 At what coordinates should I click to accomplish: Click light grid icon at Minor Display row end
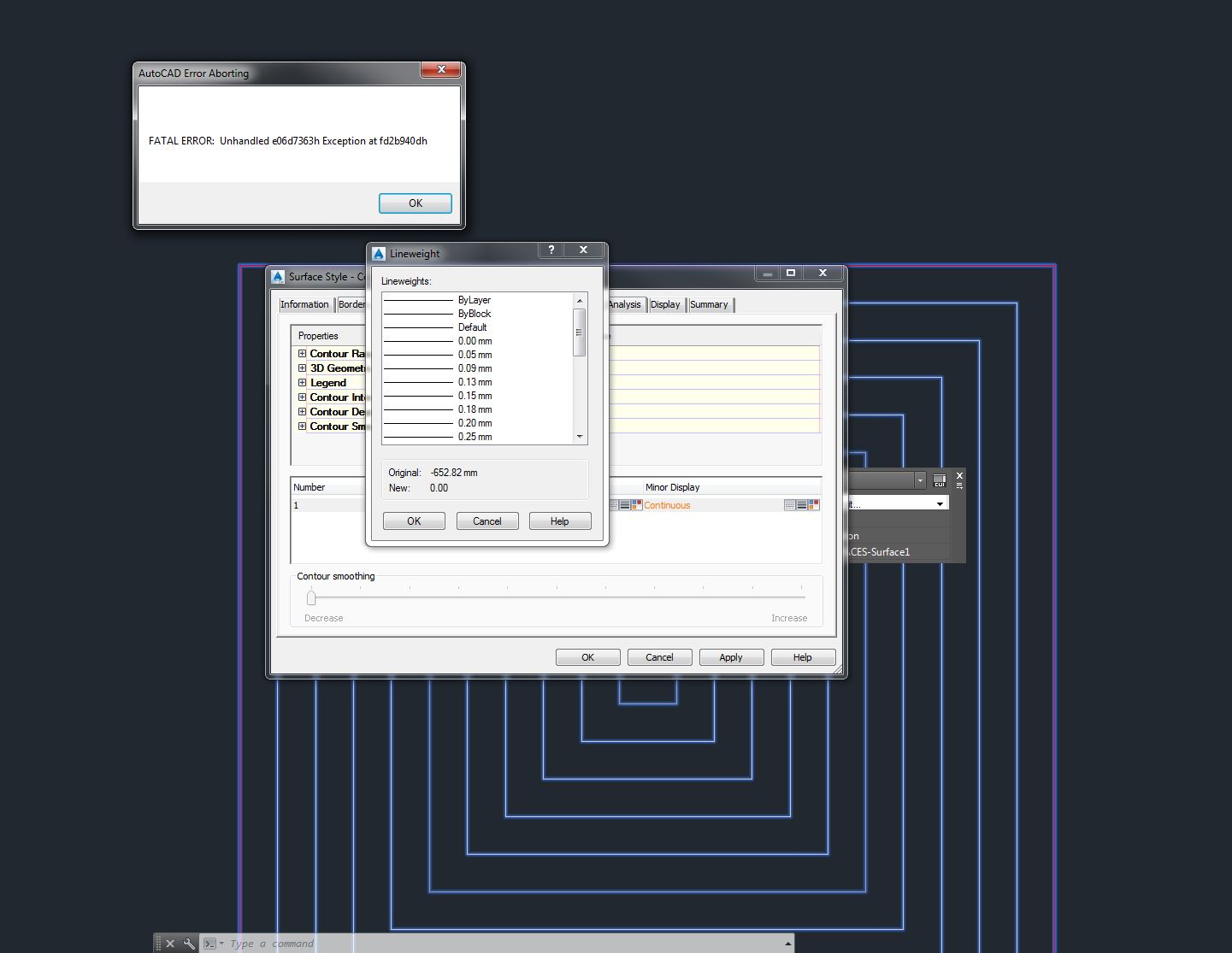(790, 505)
